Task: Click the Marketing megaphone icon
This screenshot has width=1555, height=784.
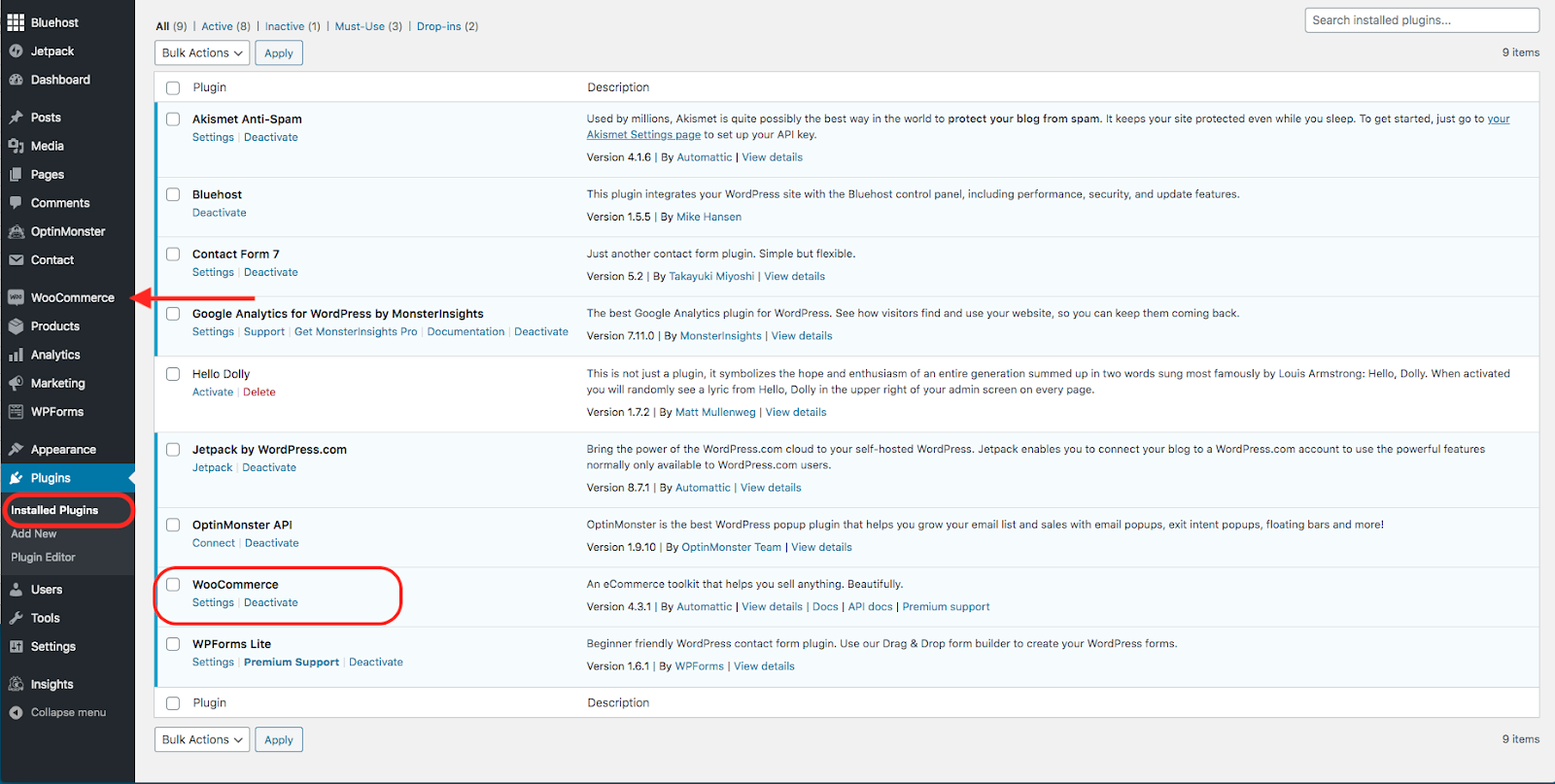Action: (x=16, y=384)
